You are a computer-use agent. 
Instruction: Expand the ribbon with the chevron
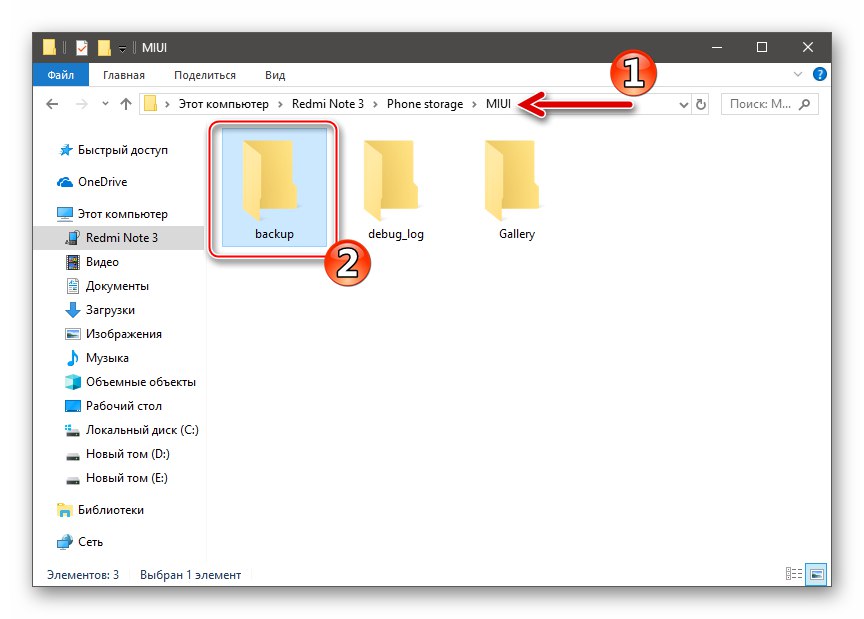[797, 74]
